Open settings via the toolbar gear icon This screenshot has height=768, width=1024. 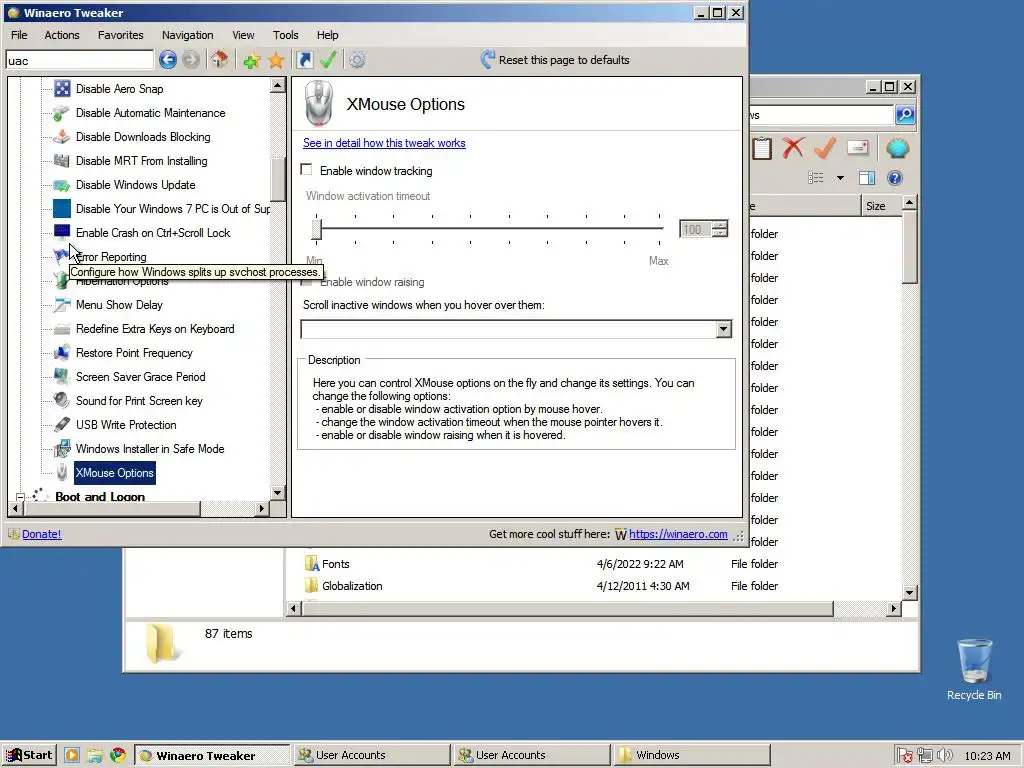coord(357,61)
